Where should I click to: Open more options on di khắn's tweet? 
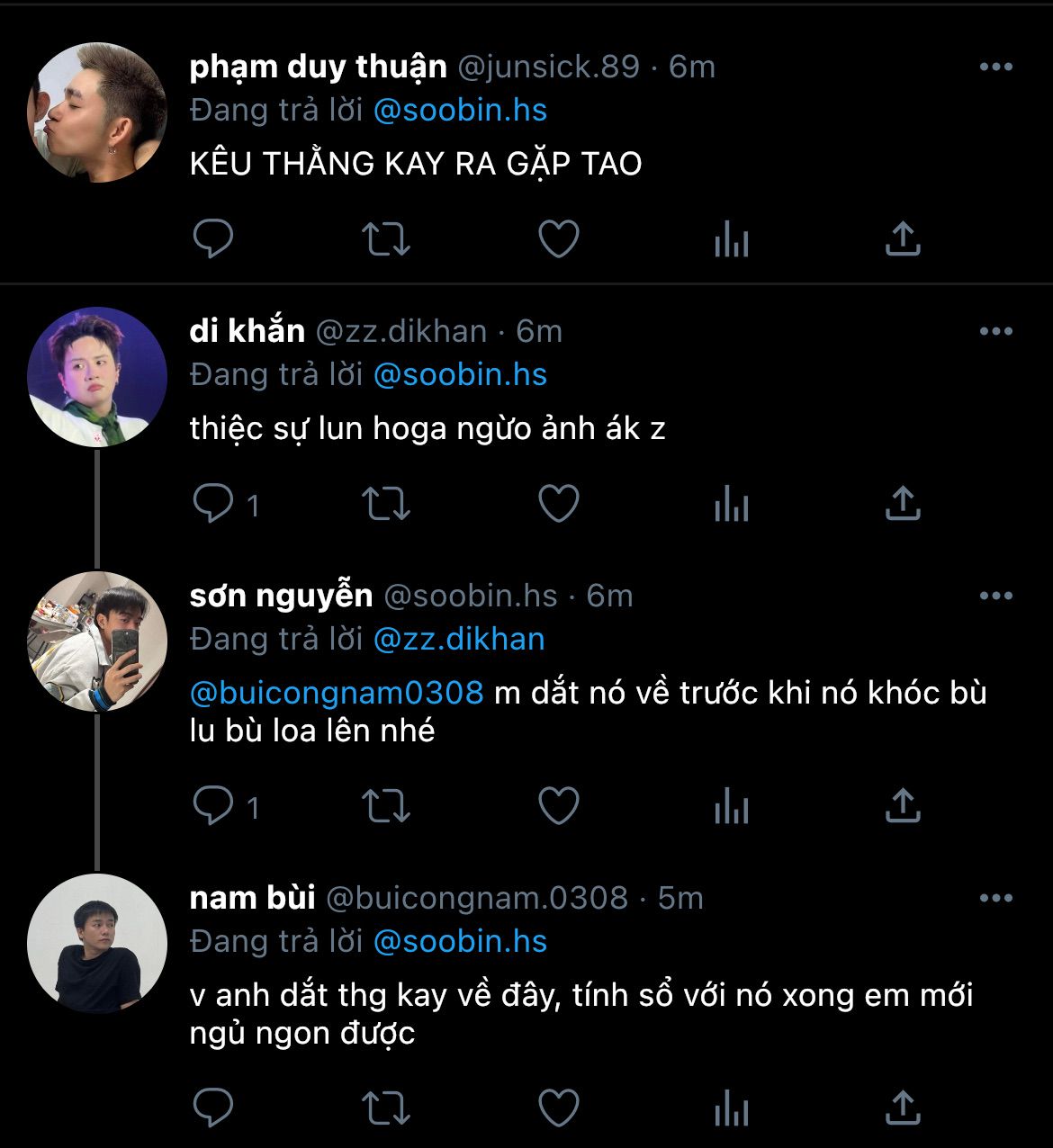[x=995, y=331]
